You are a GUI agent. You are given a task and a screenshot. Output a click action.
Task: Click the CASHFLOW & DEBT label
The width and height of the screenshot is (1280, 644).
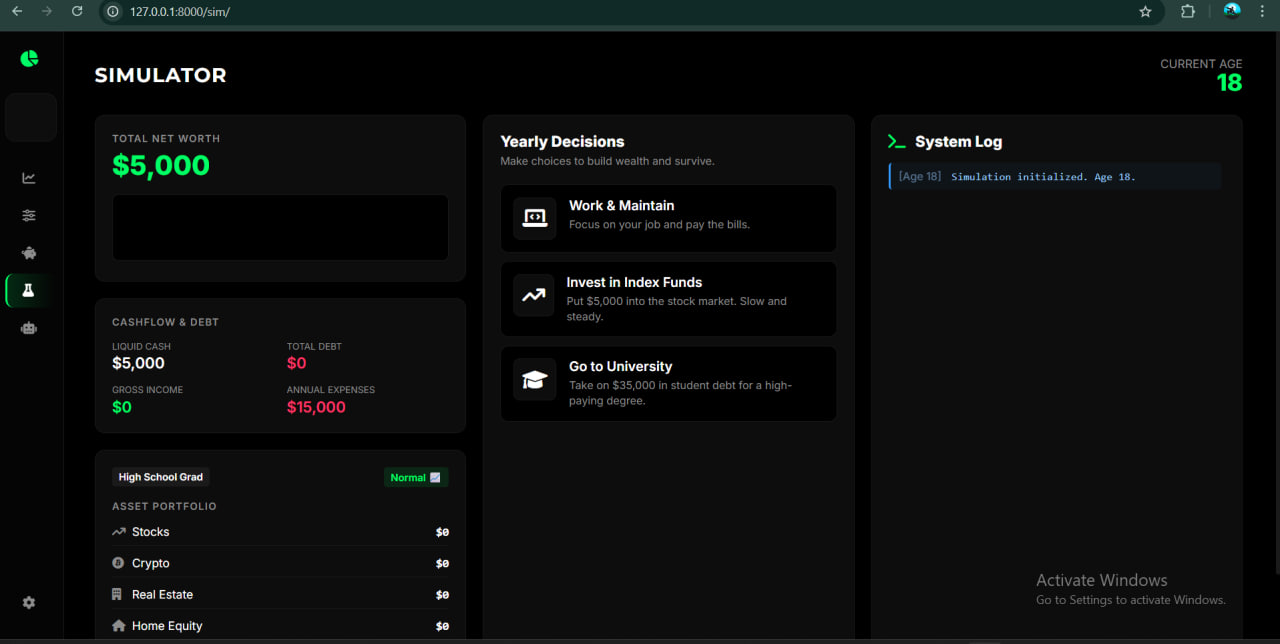click(165, 322)
